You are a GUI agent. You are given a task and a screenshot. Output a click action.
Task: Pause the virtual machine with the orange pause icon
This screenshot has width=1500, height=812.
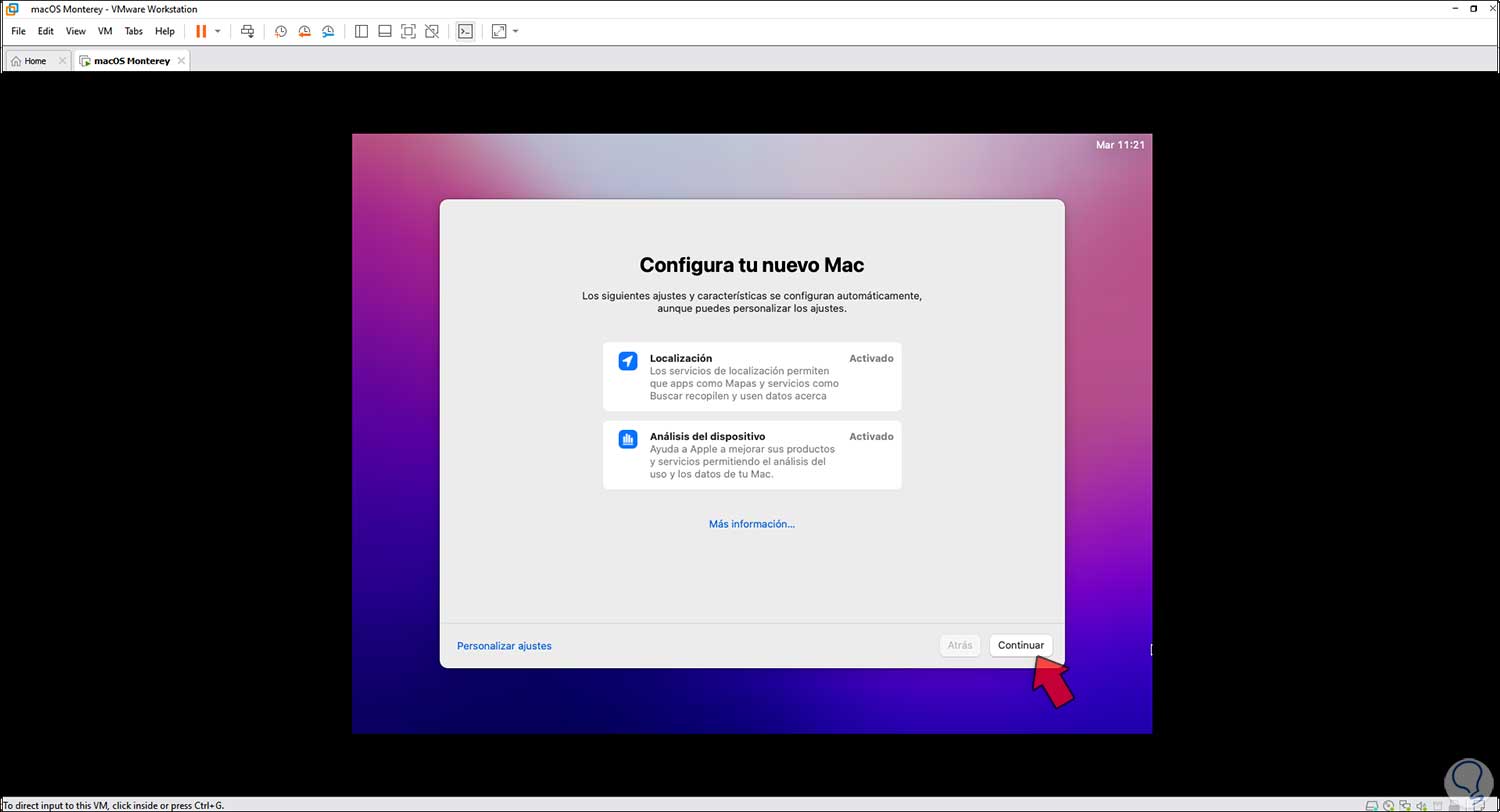point(201,31)
